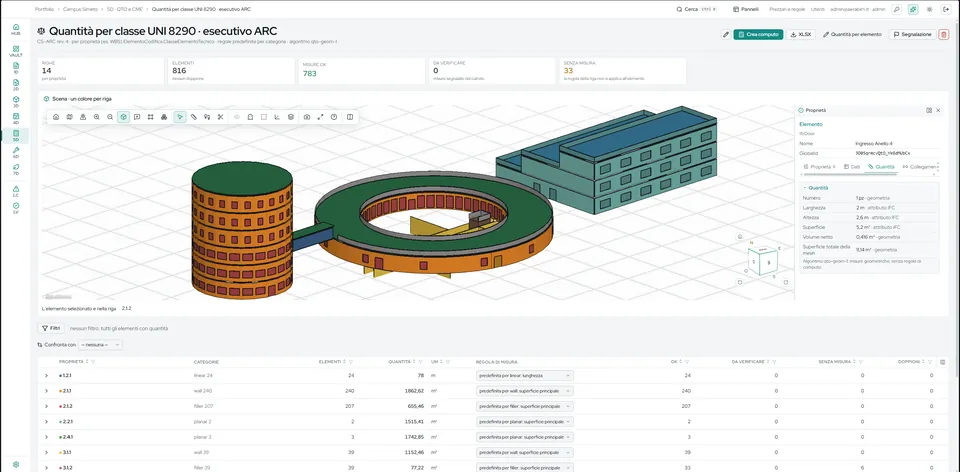The width and height of the screenshot is (960, 472).
Task: Toggle the side panel layout icon in scene toolbar
Action: 350,117
